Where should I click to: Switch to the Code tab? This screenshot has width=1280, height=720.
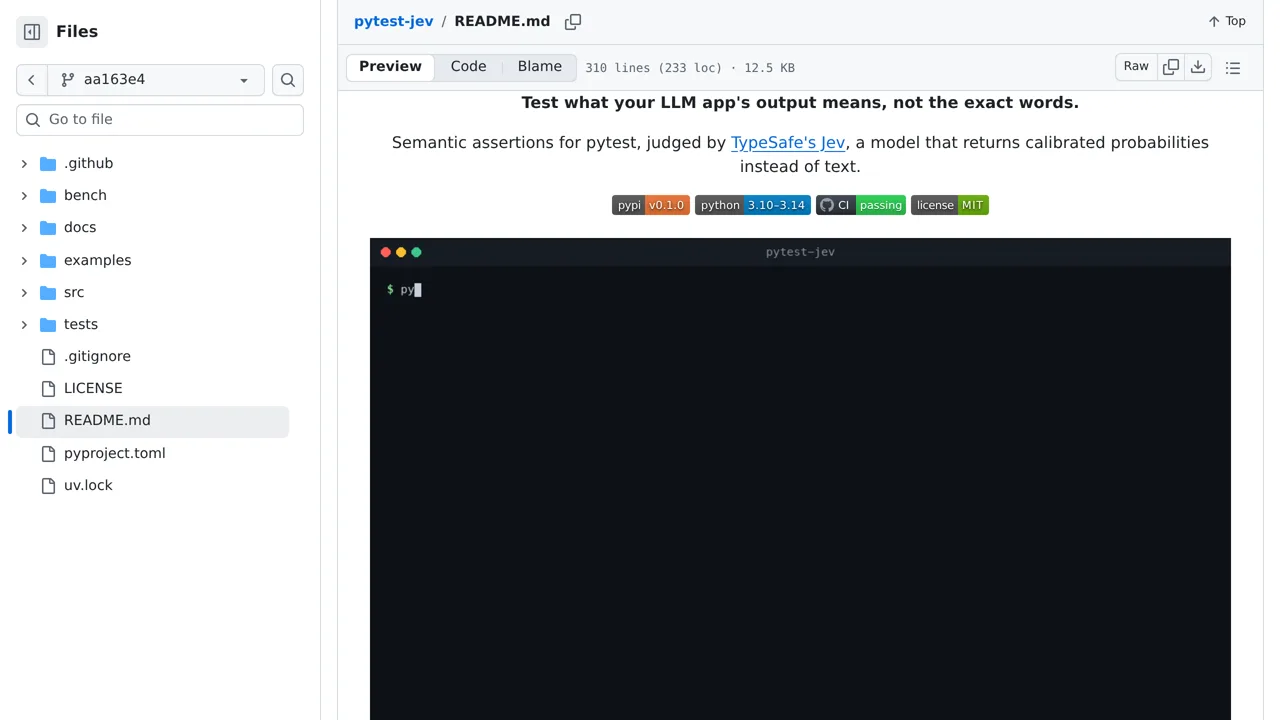(468, 67)
